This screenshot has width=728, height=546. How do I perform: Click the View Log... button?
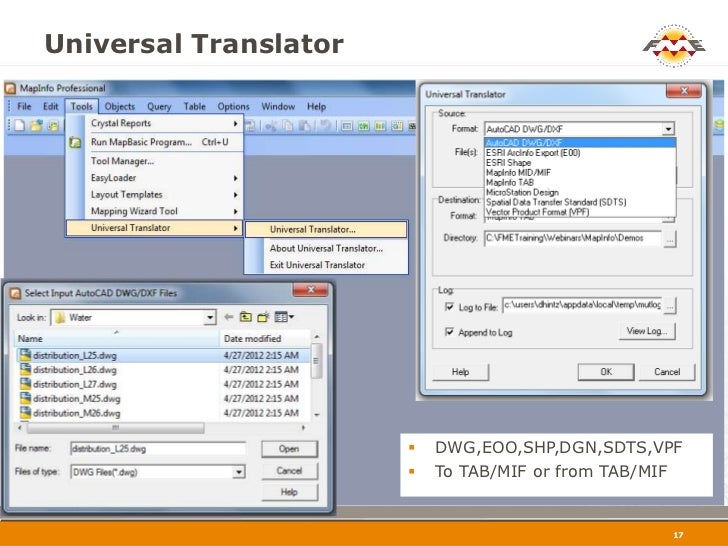coord(647,331)
